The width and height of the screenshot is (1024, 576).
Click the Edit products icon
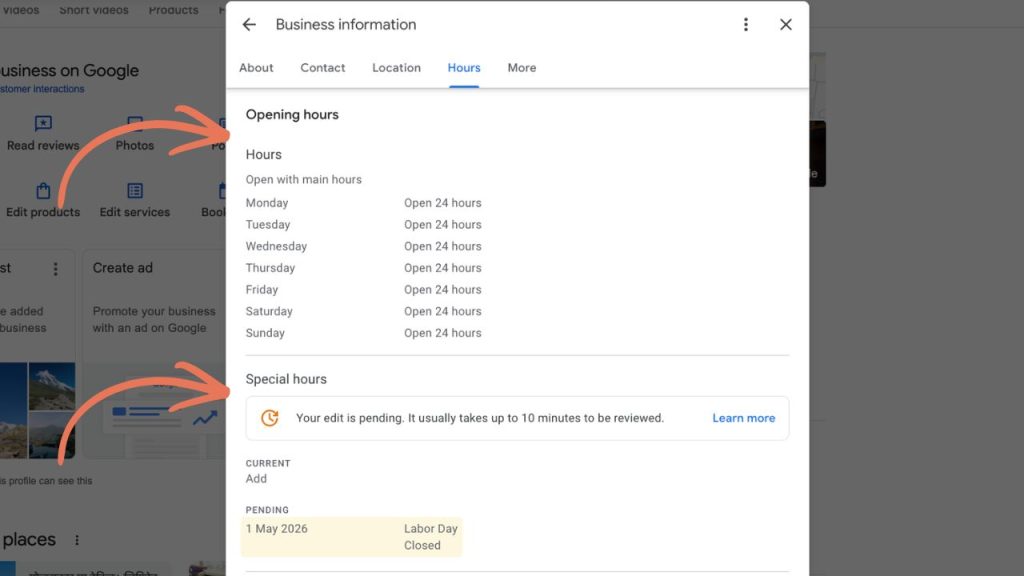pyautogui.click(x=42, y=190)
